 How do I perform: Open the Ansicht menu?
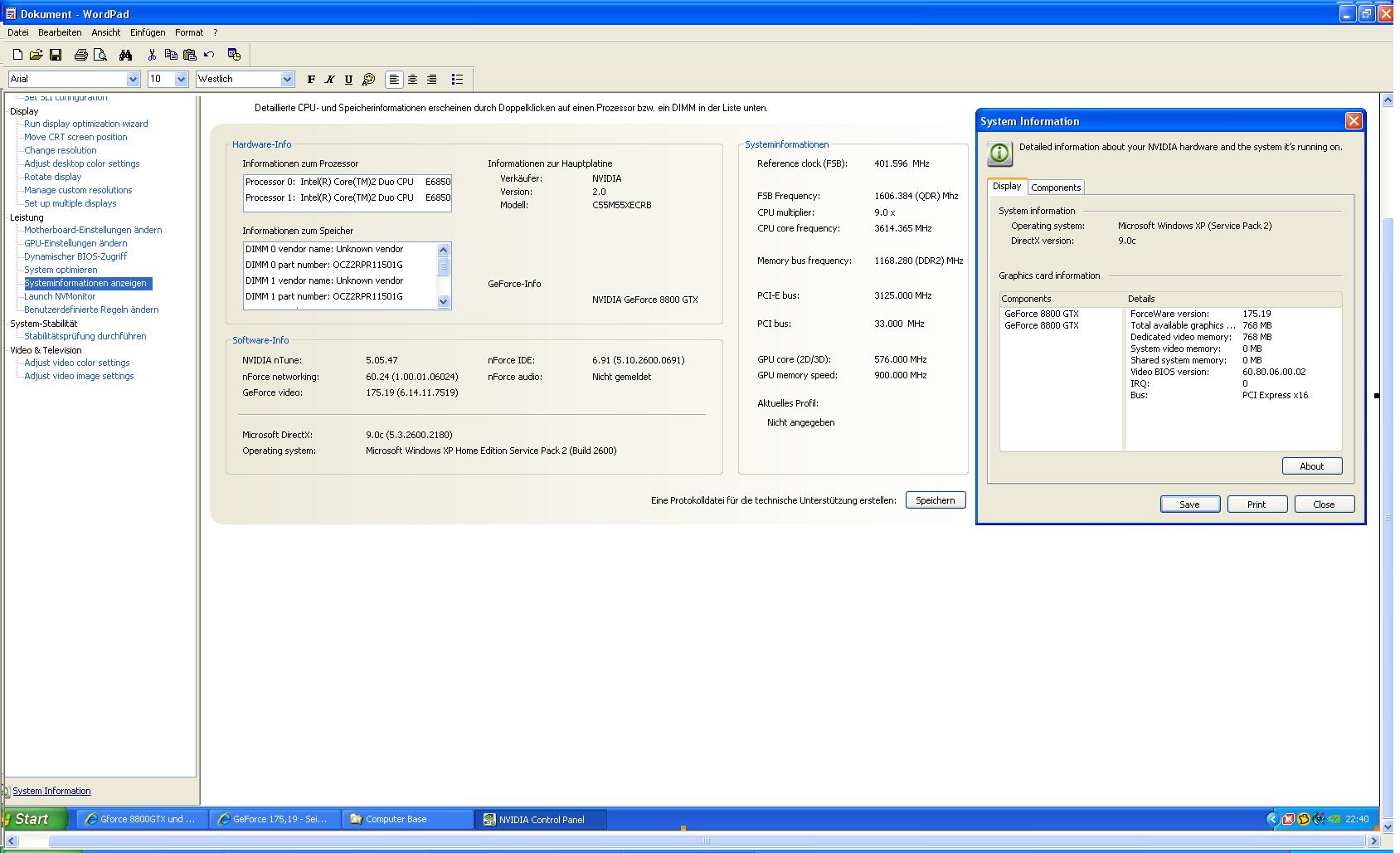106,32
